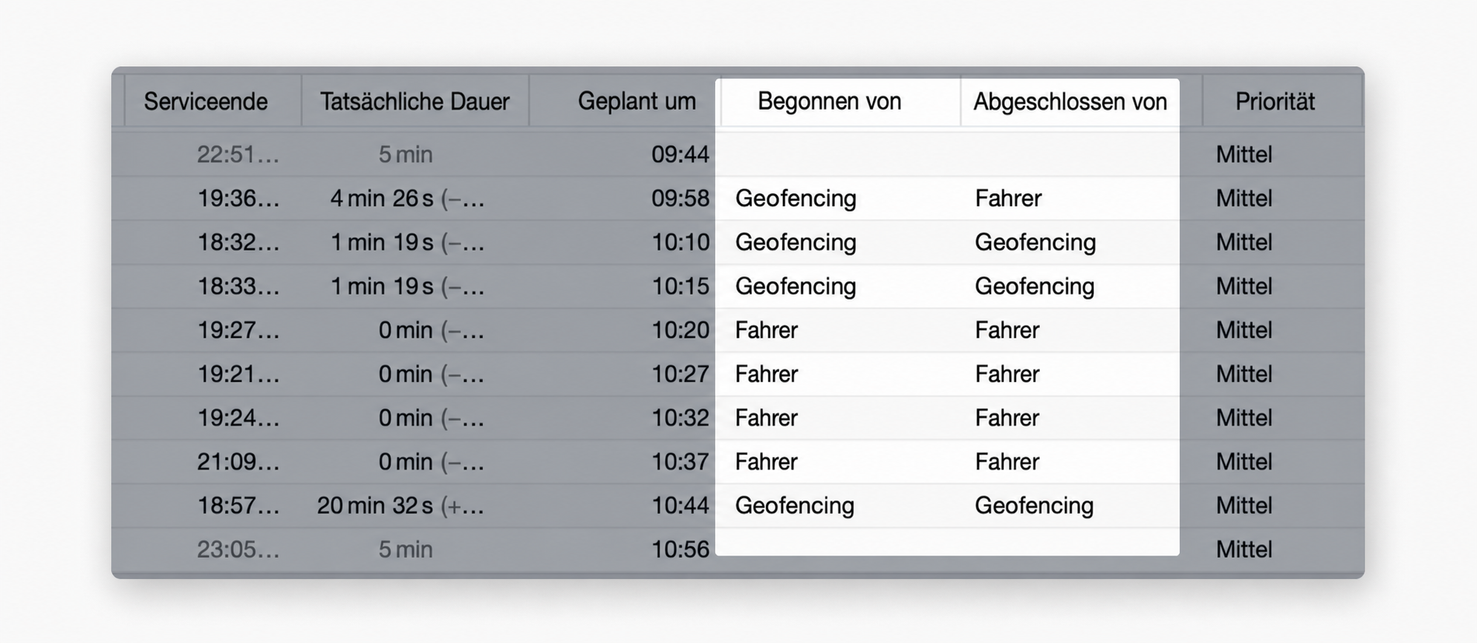Viewport: 1477px width, 643px height.
Task: Select planned time 10:56
Action: point(680,549)
